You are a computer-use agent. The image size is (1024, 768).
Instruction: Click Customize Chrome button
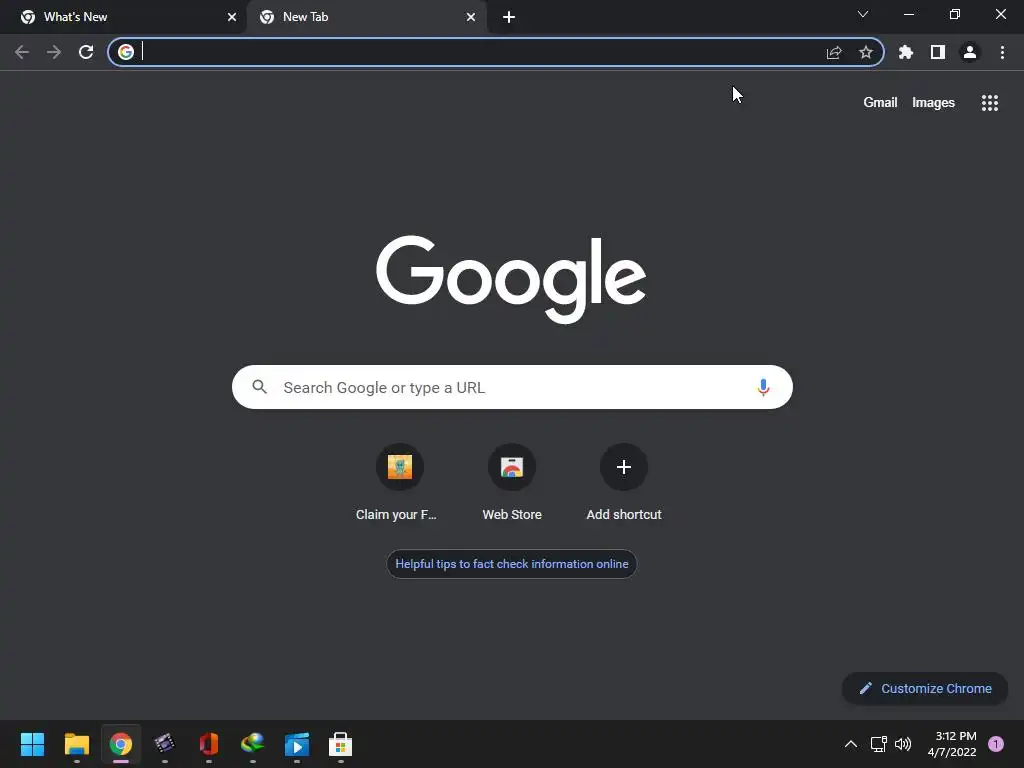925,688
